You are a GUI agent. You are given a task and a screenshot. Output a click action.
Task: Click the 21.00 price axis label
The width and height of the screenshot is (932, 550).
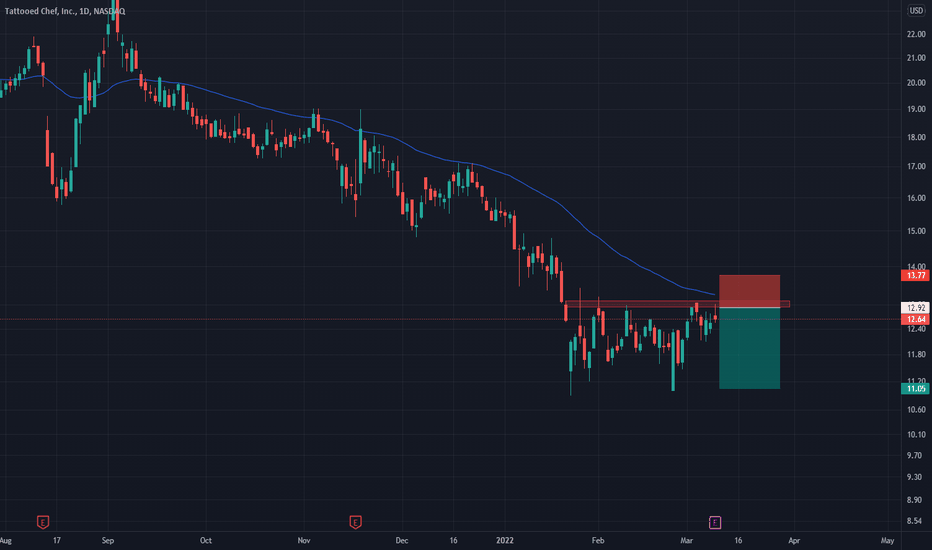coord(916,58)
